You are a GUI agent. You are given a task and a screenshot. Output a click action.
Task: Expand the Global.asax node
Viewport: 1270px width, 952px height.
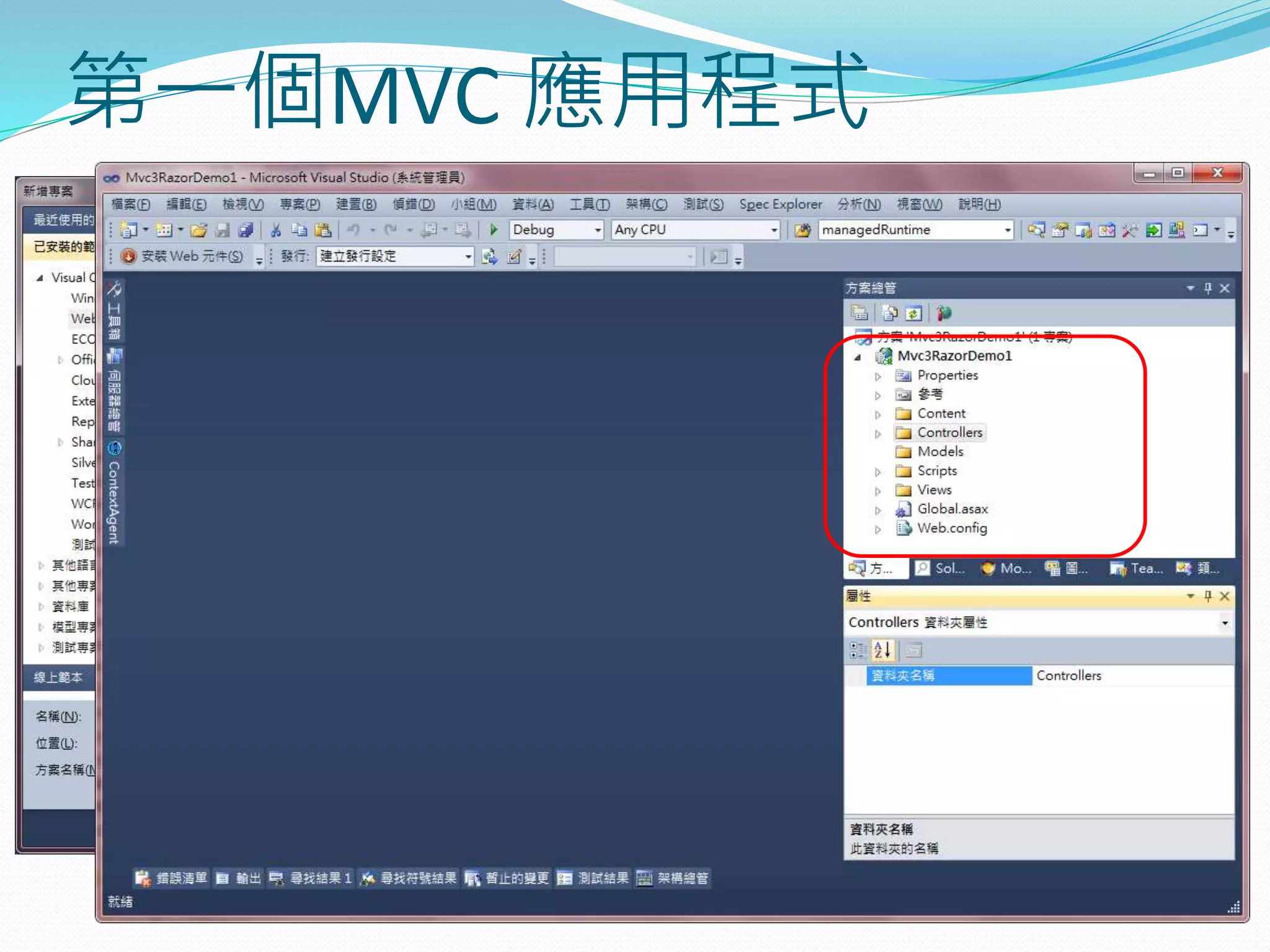click(877, 511)
